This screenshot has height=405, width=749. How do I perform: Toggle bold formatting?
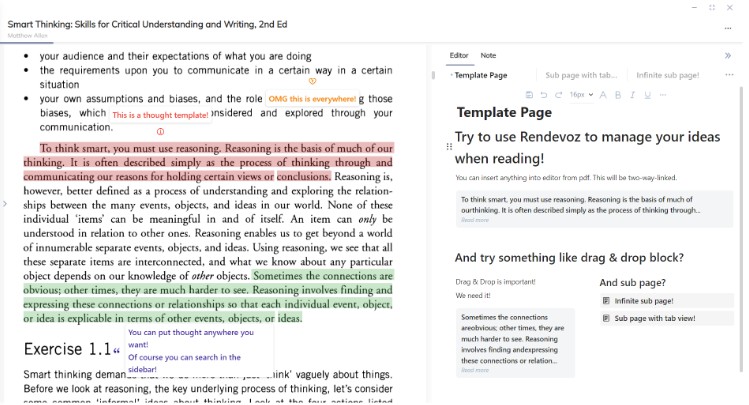pos(619,95)
